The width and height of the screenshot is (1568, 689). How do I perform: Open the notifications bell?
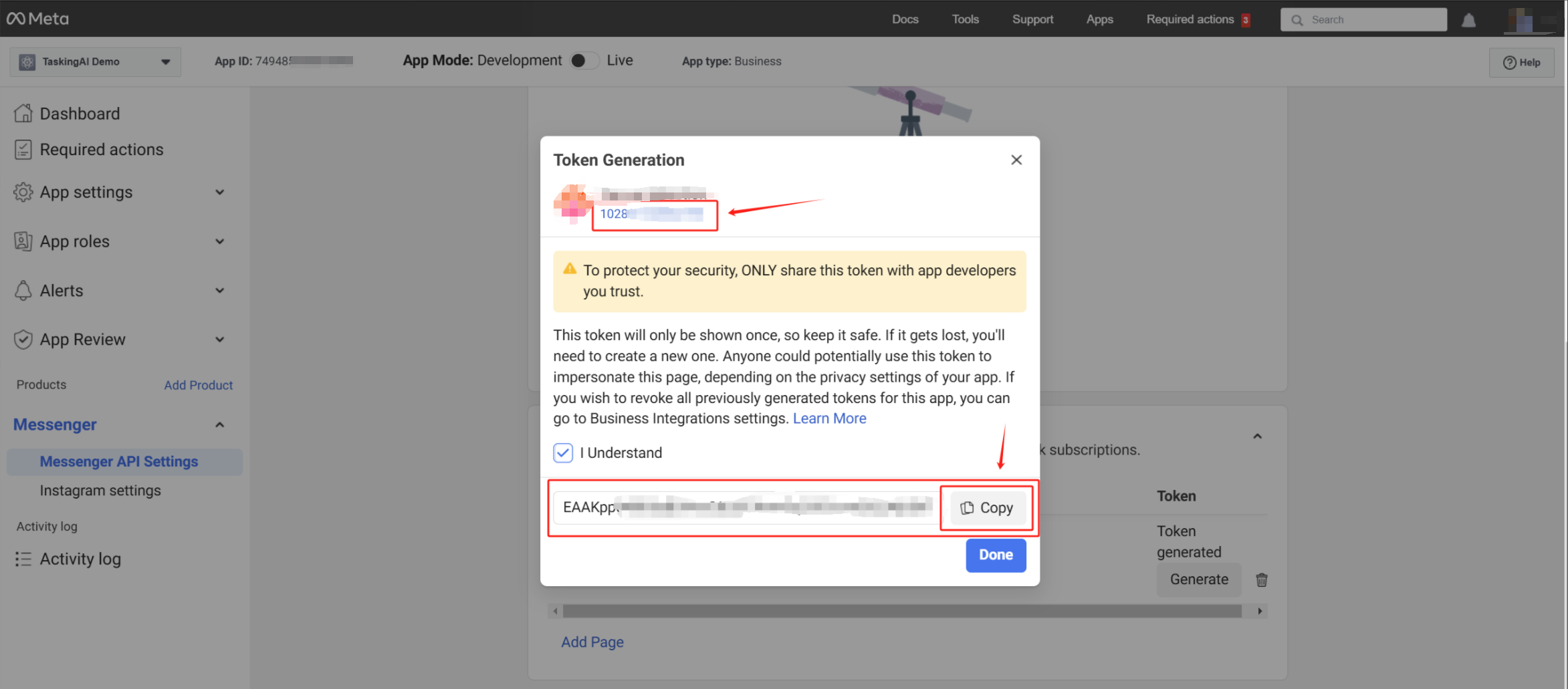(1468, 20)
